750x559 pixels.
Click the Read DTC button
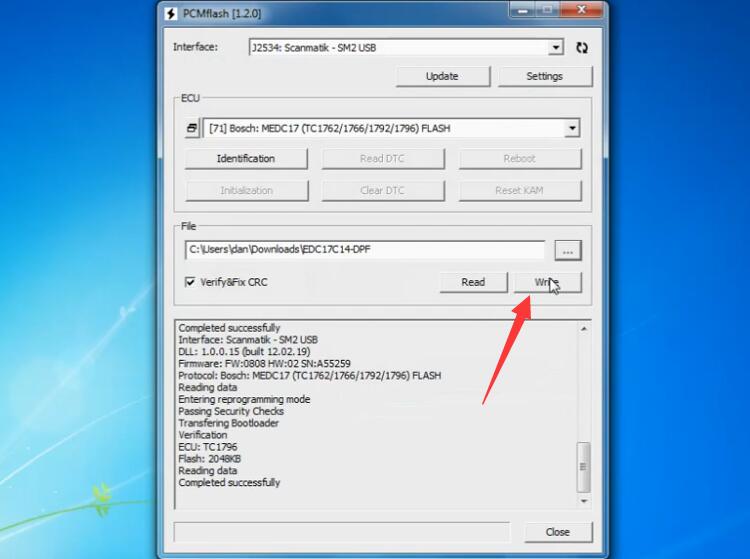pyautogui.click(x=383, y=159)
